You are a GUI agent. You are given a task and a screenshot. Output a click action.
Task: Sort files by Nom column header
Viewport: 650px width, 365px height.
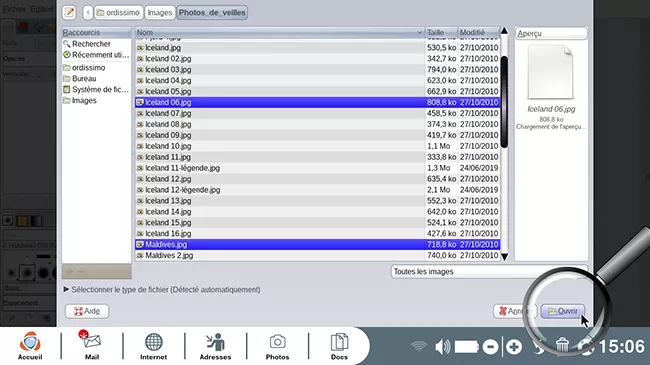(279, 32)
